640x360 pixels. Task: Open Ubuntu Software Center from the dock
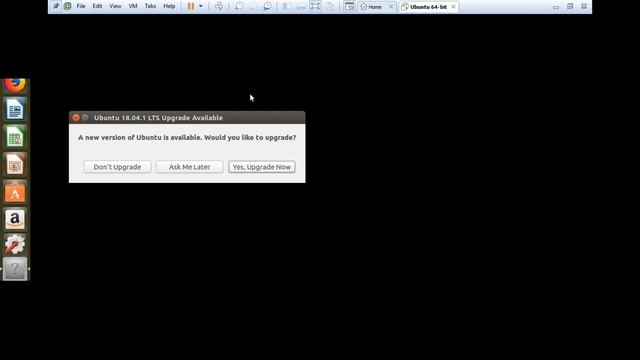tap(15, 192)
